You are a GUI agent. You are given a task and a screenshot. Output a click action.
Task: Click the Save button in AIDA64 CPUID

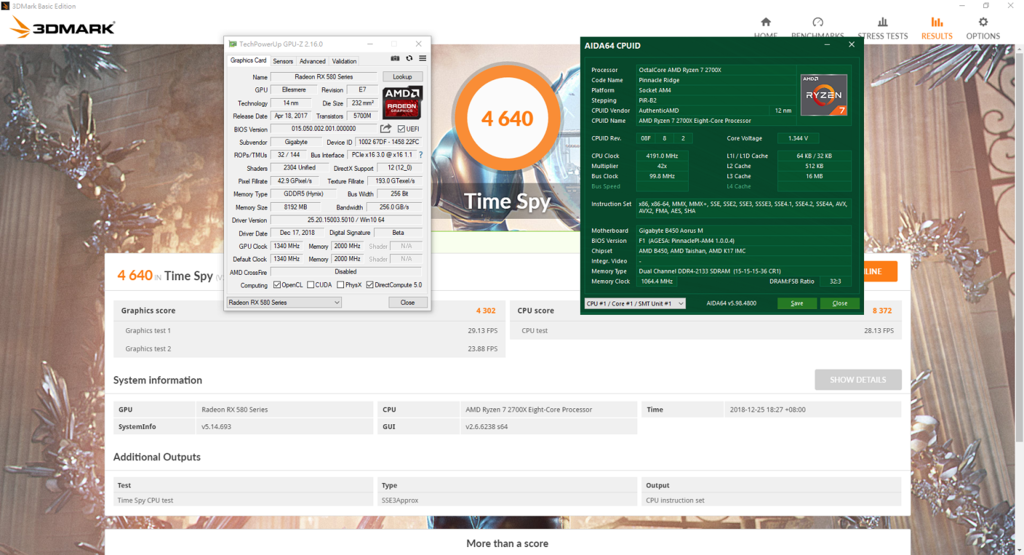click(797, 303)
